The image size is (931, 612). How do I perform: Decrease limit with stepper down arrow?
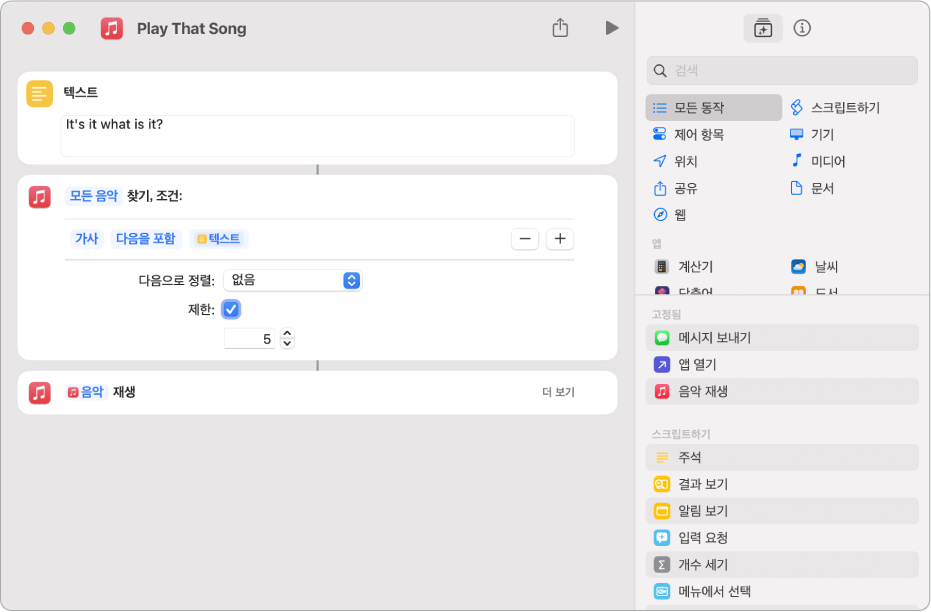pyautogui.click(x=287, y=344)
